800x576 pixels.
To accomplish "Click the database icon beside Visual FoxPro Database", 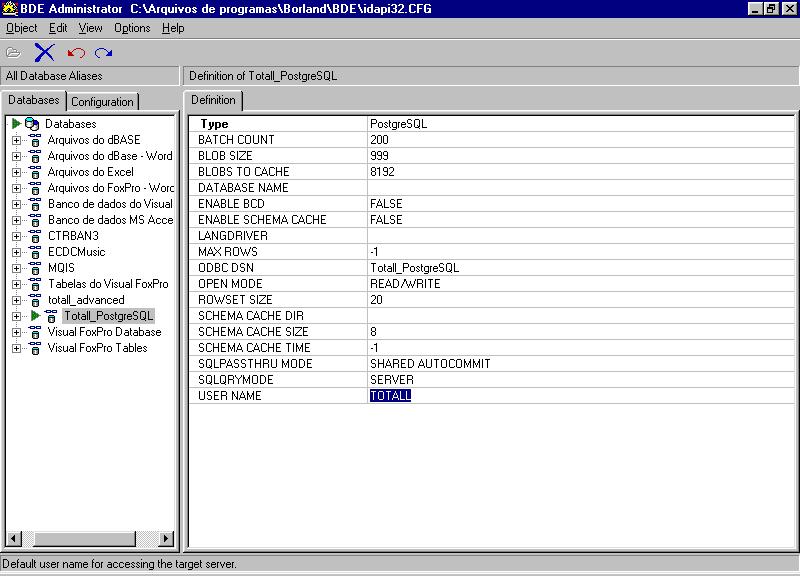I will (35, 332).
